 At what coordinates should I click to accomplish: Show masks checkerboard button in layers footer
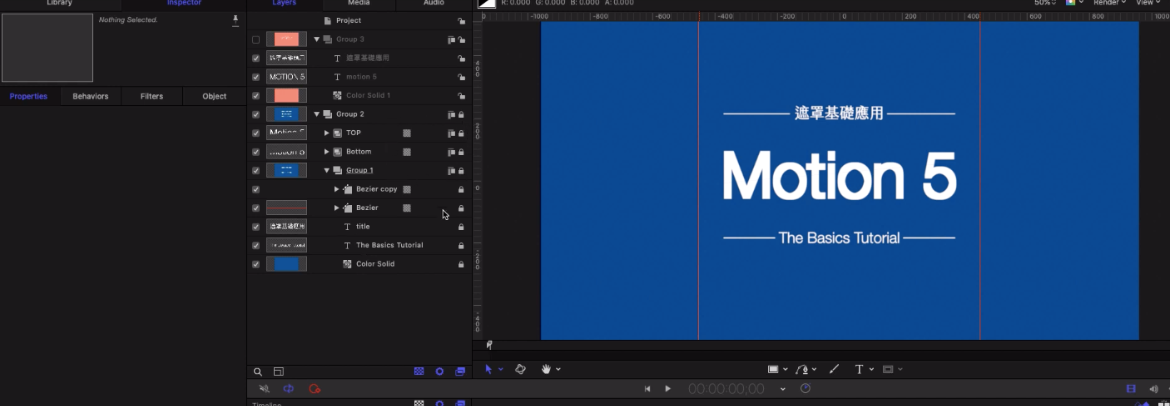coord(419,372)
